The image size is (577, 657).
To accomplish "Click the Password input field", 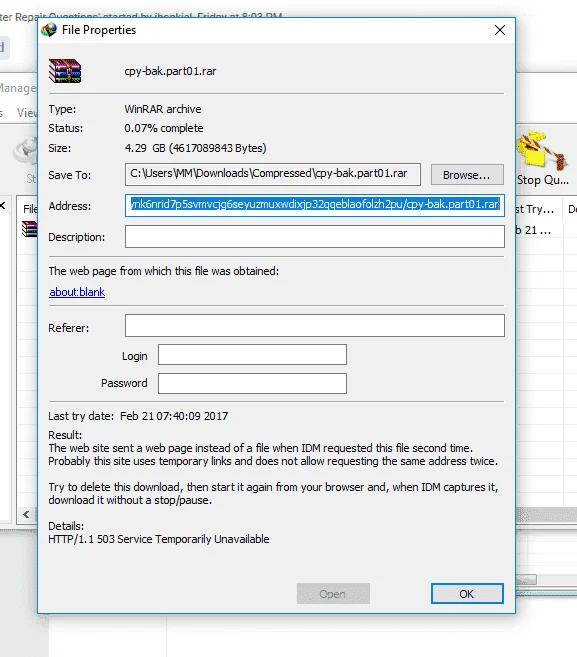I will 252,383.
